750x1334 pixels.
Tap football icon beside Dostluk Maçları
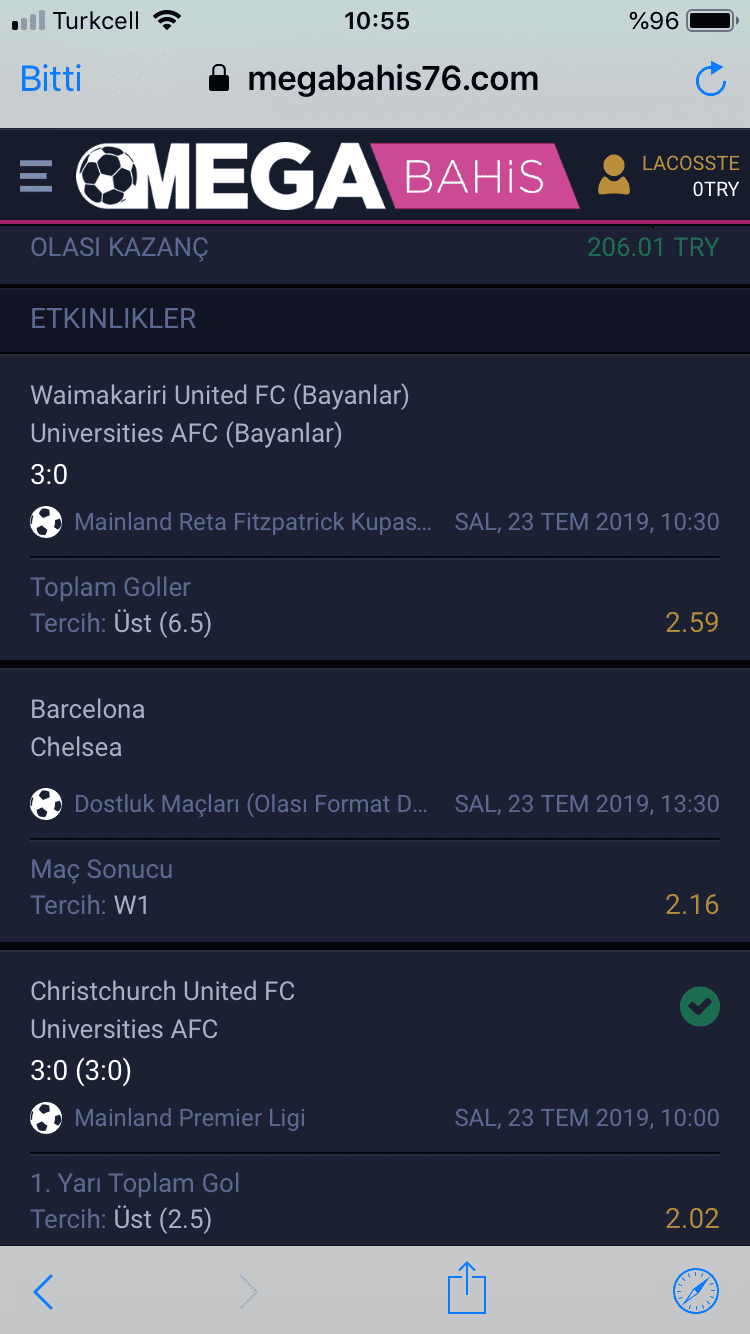click(x=46, y=804)
